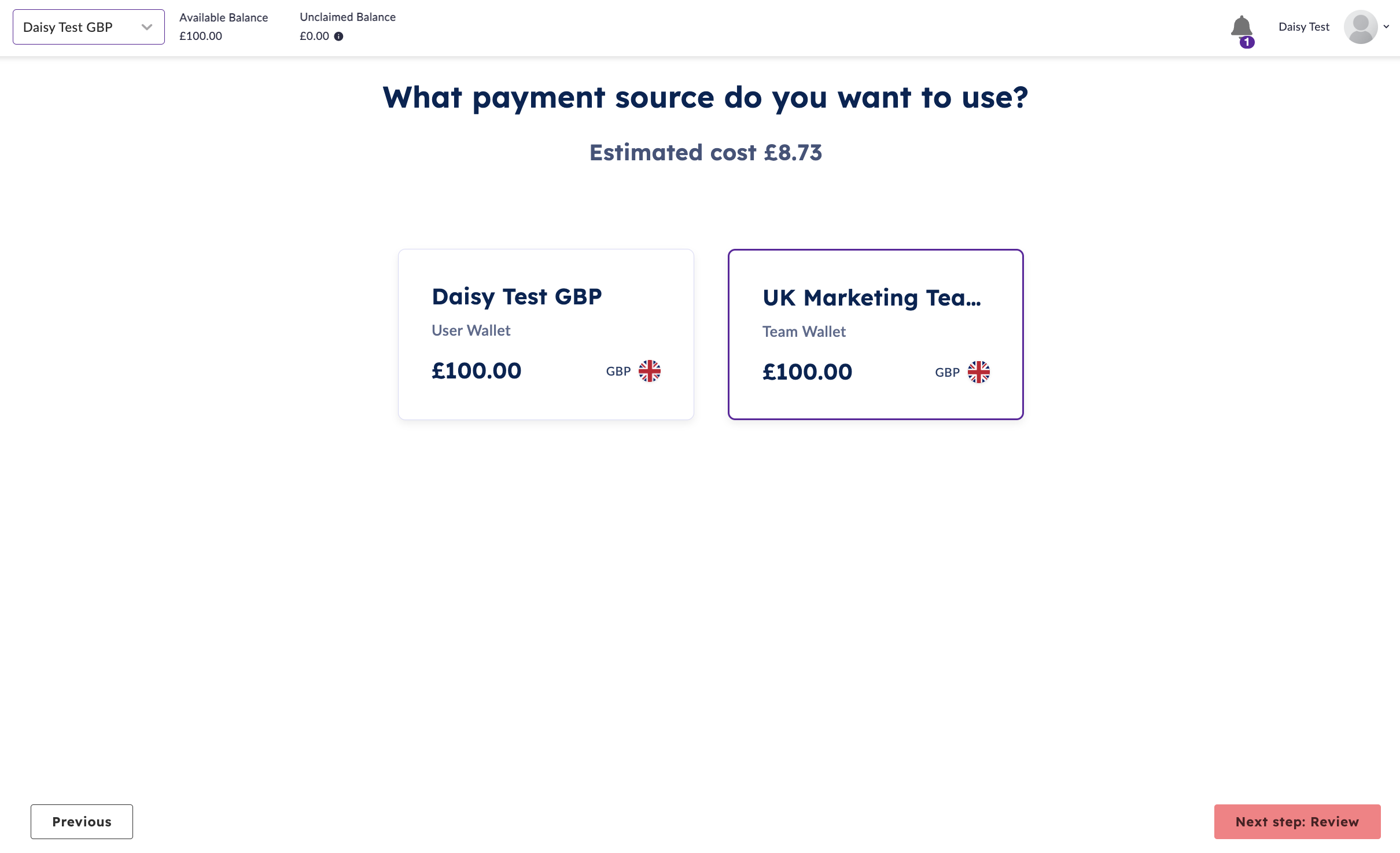Screen dimensions: 1400x853
Task: Expand the user profile menu arrow
Action: (x=1387, y=27)
